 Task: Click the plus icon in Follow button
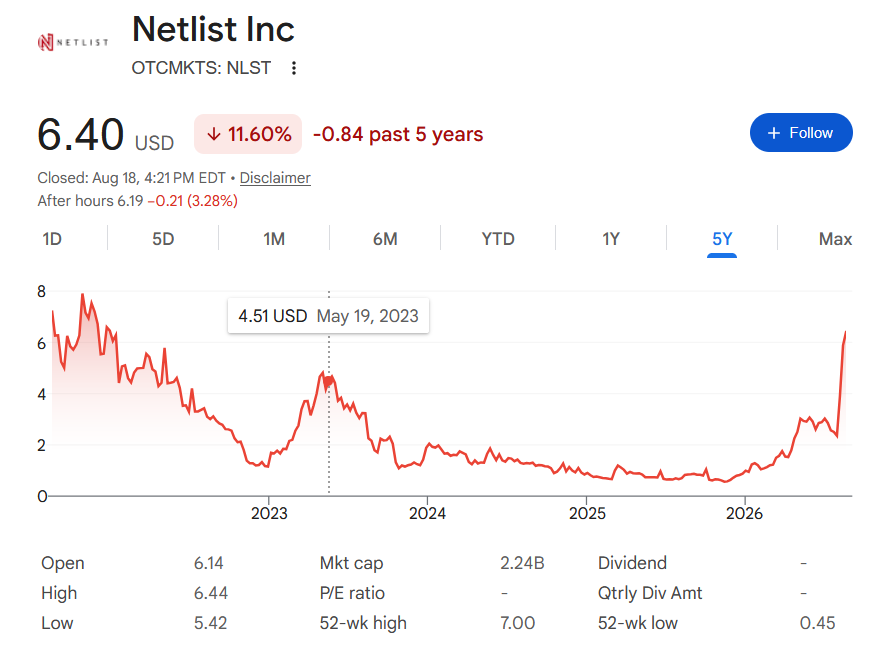774,133
